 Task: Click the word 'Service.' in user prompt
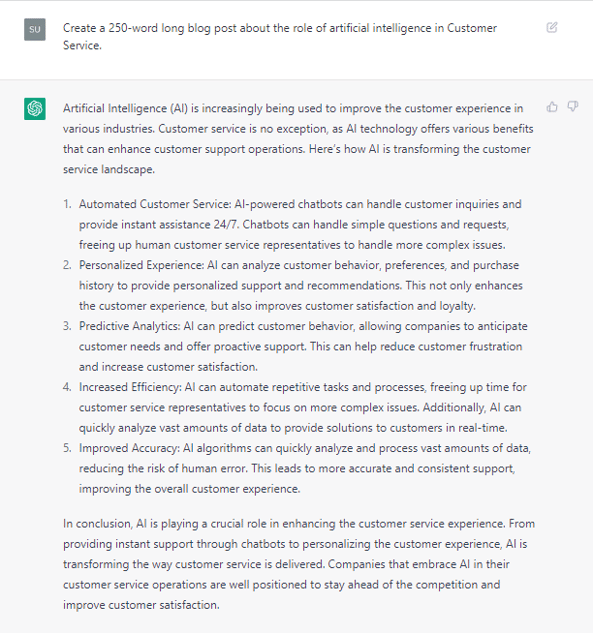coord(82,45)
